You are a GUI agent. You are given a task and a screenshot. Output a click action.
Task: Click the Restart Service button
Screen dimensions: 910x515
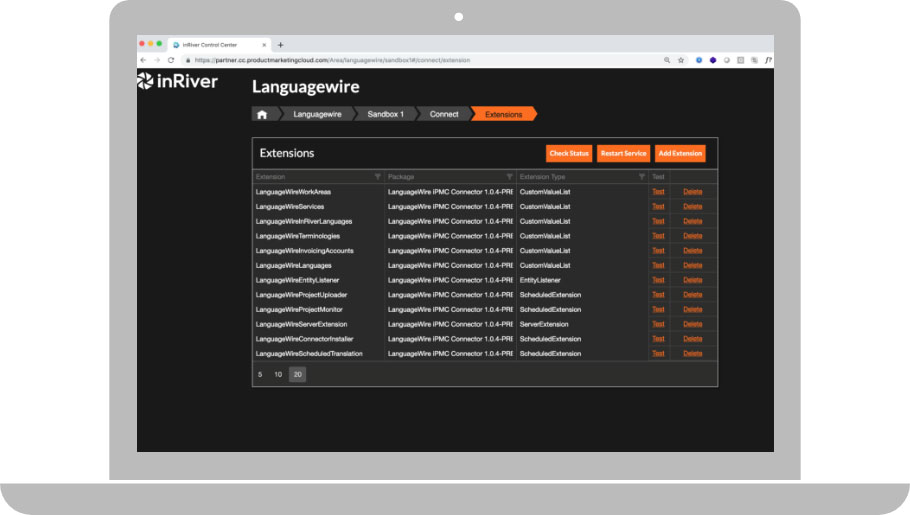[623, 153]
